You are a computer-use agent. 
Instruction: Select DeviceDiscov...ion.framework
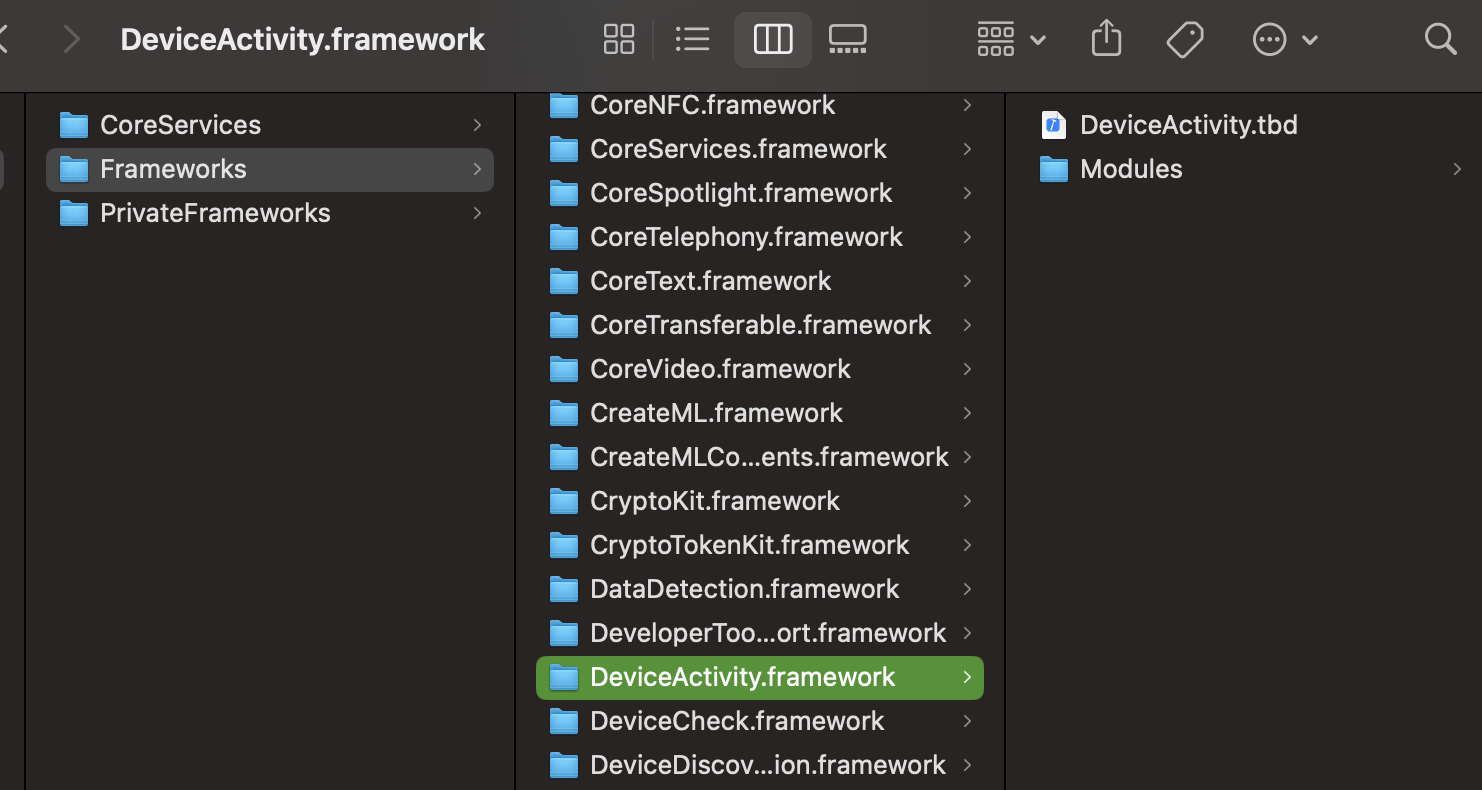760,765
